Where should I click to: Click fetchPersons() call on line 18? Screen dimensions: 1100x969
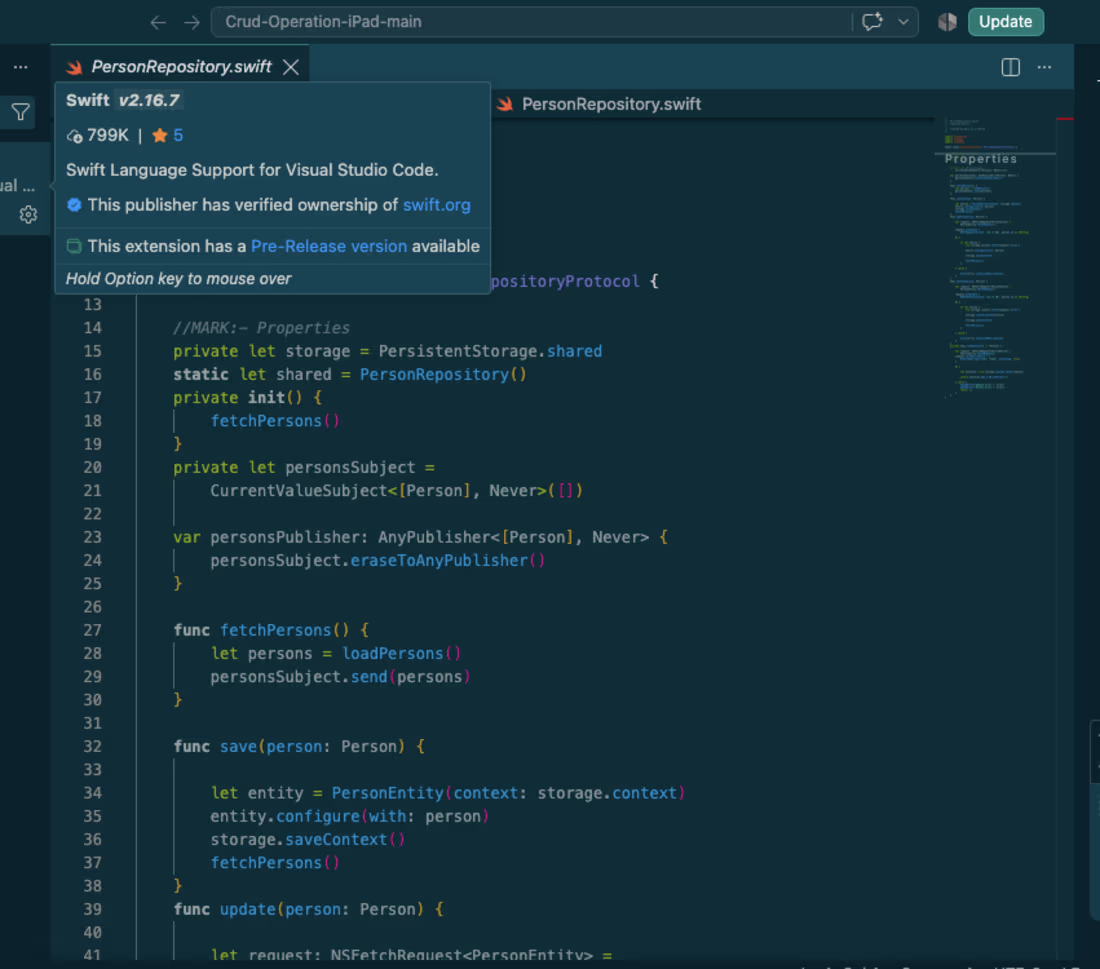(x=275, y=421)
